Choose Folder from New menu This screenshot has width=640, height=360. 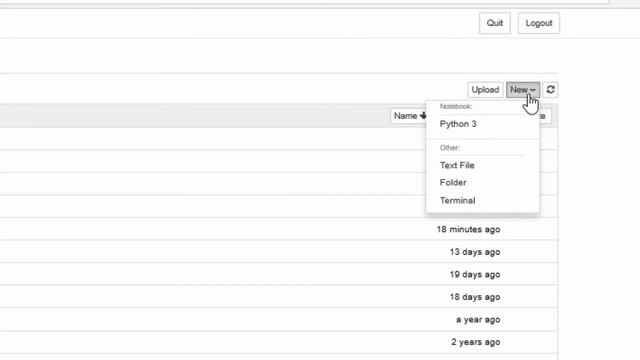click(x=453, y=182)
